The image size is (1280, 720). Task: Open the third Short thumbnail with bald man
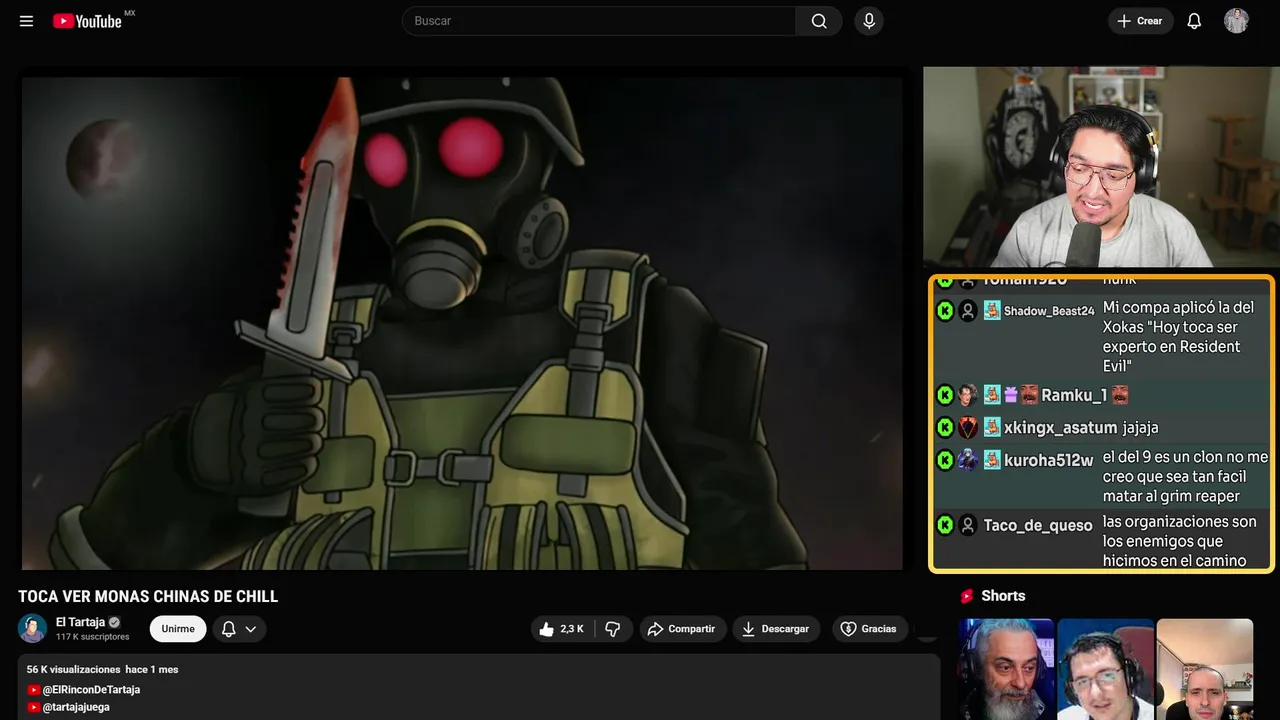point(1204,669)
